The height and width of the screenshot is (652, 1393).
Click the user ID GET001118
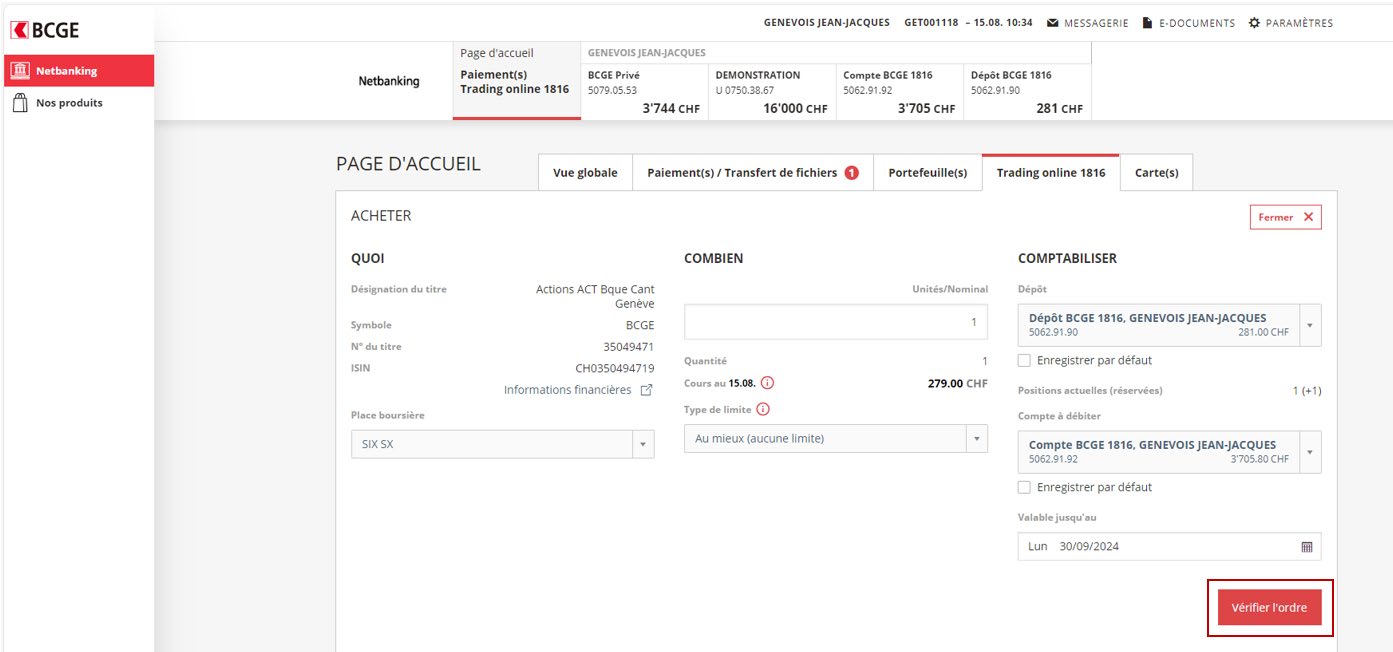coord(931,23)
